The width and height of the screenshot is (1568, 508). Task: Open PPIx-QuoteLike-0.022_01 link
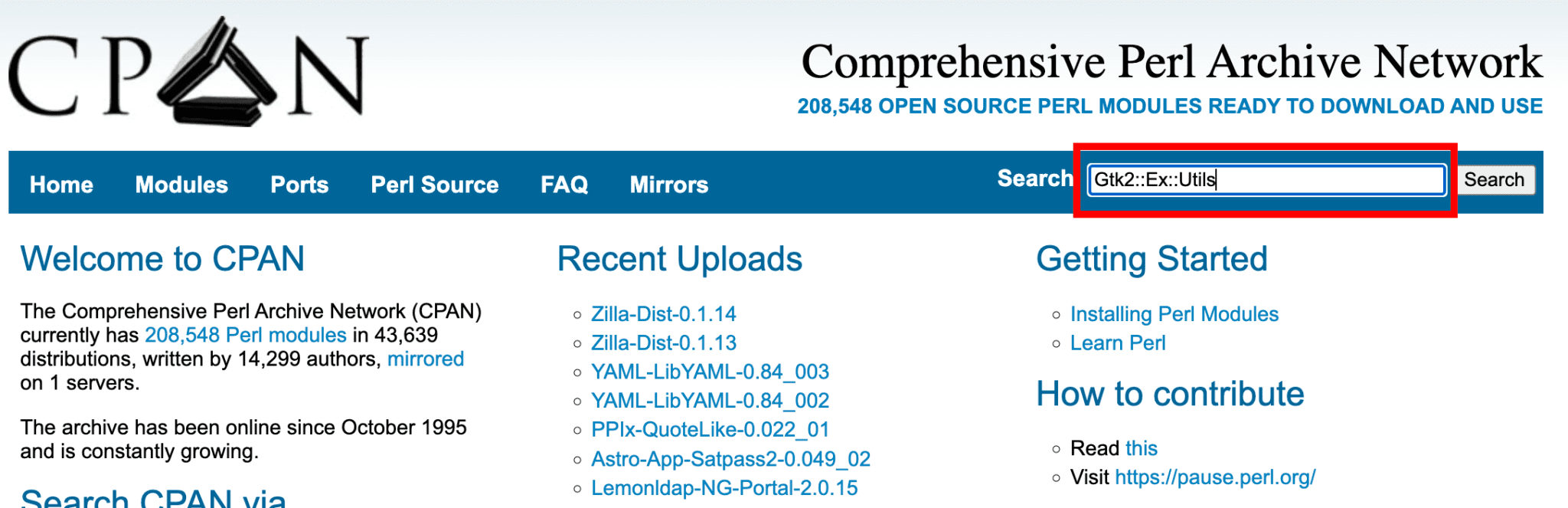(x=710, y=430)
